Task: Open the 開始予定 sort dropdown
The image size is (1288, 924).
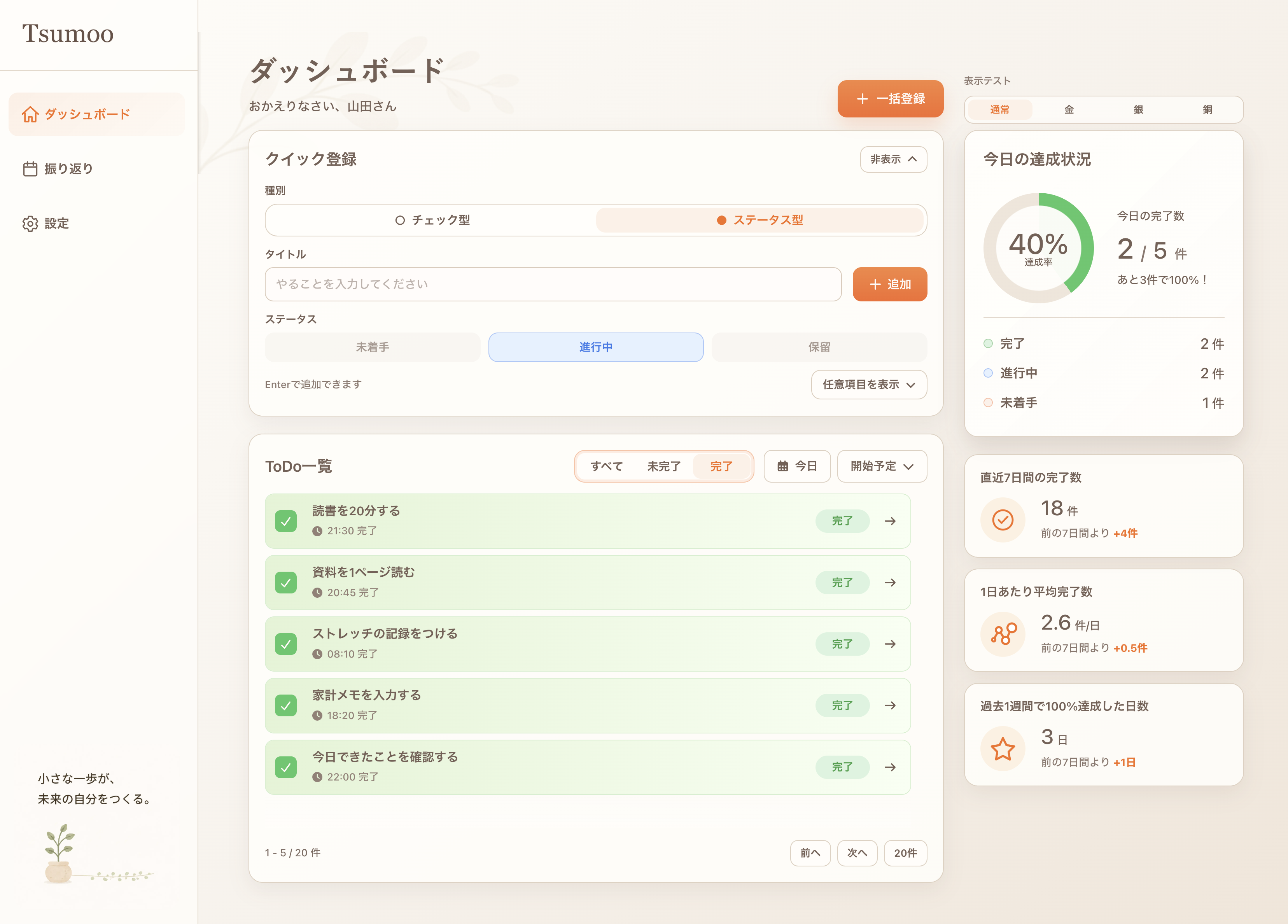Action: pyautogui.click(x=882, y=466)
